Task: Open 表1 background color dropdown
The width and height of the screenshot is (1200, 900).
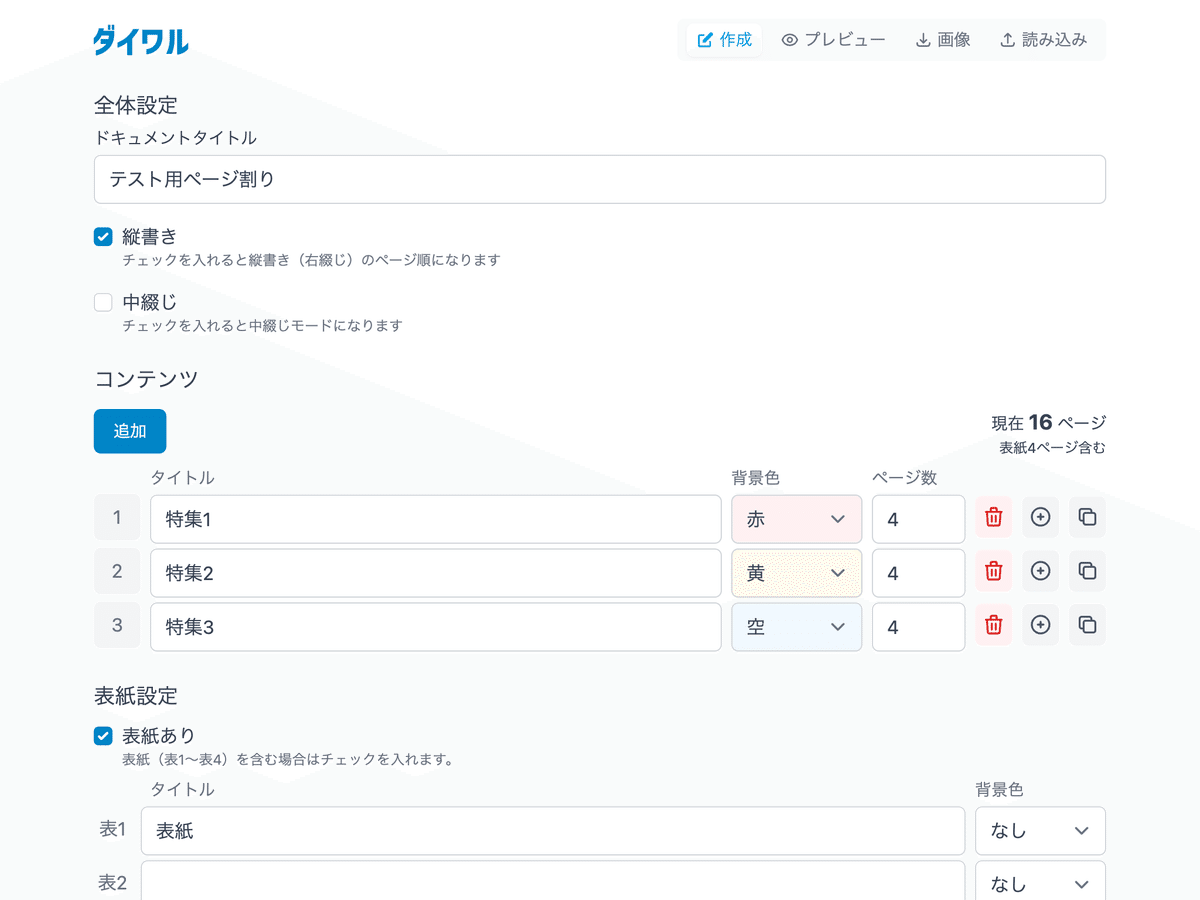Action: [x=1040, y=831]
